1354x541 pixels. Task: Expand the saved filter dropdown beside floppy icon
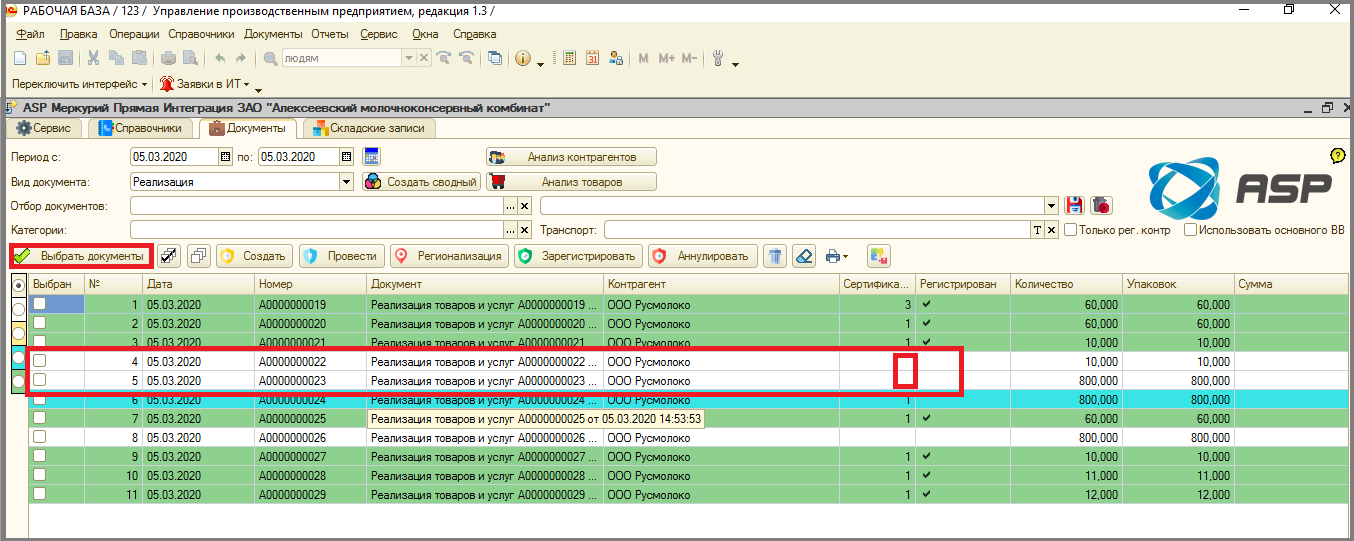tap(1051, 206)
